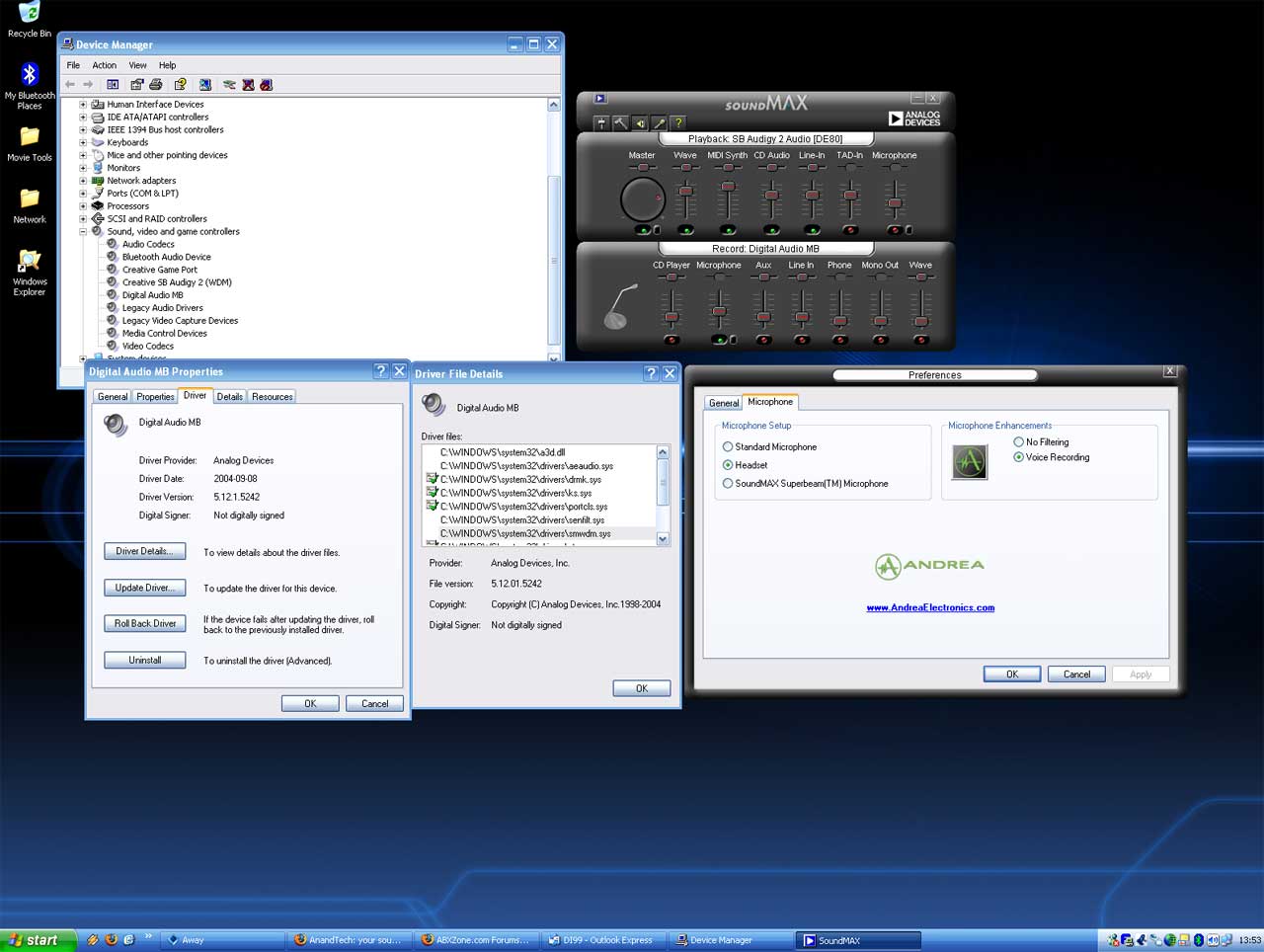Expand the Network adapters node
Image resolution: width=1264 pixels, height=952 pixels.
(x=83, y=181)
